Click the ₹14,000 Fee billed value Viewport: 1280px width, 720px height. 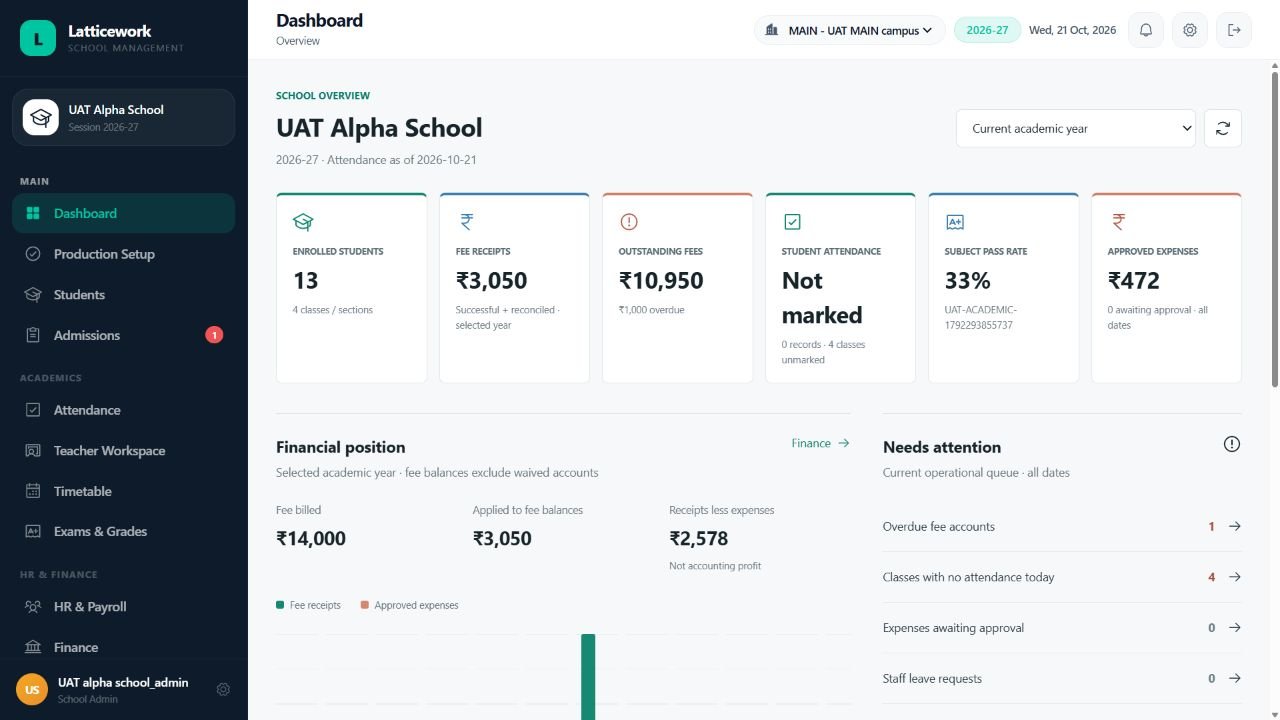click(x=311, y=538)
